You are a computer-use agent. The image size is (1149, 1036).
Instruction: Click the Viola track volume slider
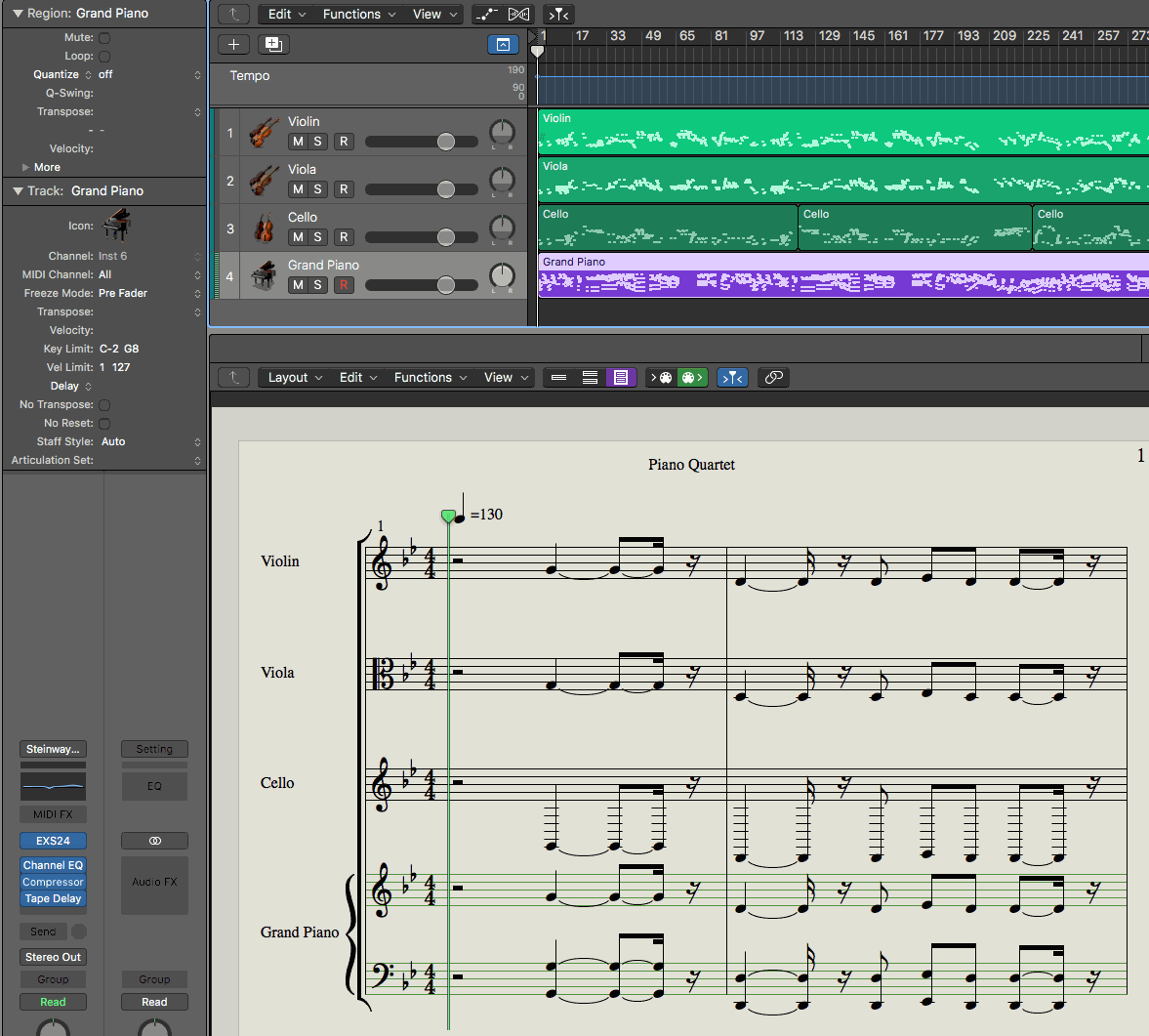tap(445, 189)
